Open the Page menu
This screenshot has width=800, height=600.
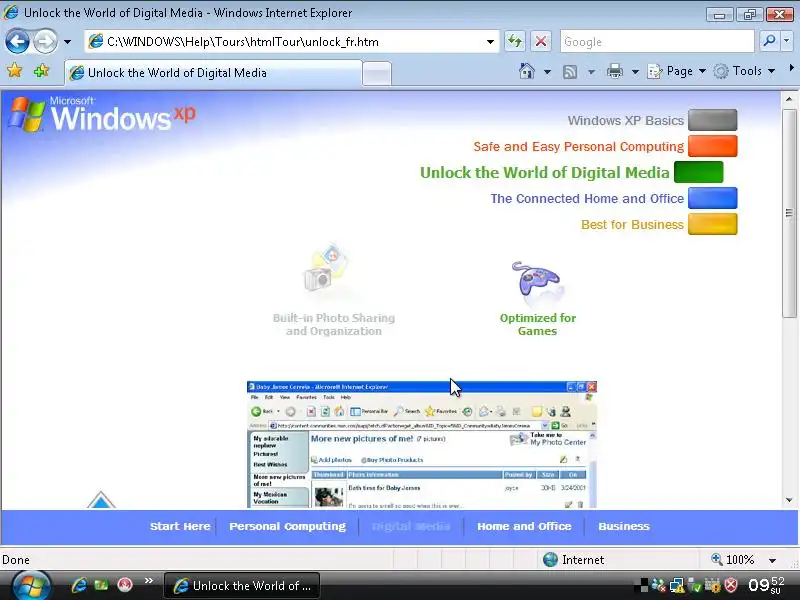(x=677, y=71)
